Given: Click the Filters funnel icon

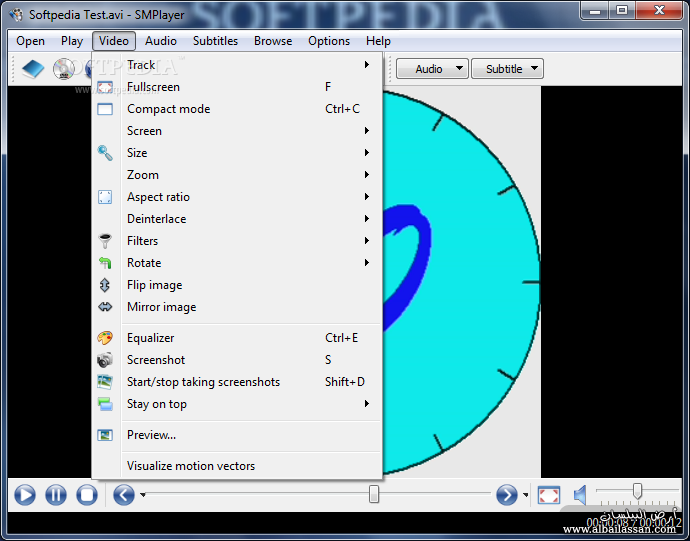Looking at the screenshot, I should pos(105,241).
